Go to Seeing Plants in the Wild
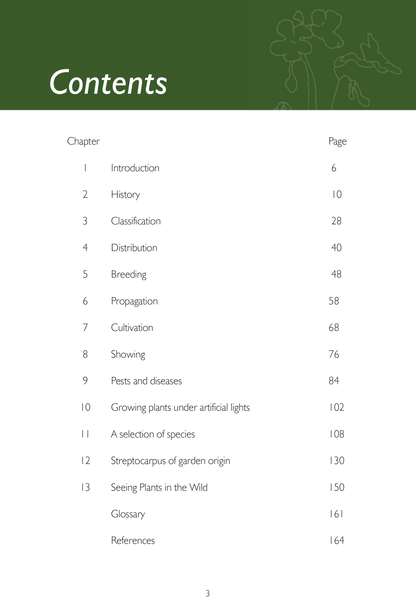The width and height of the screenshot is (416, 600). [x=159, y=488]
